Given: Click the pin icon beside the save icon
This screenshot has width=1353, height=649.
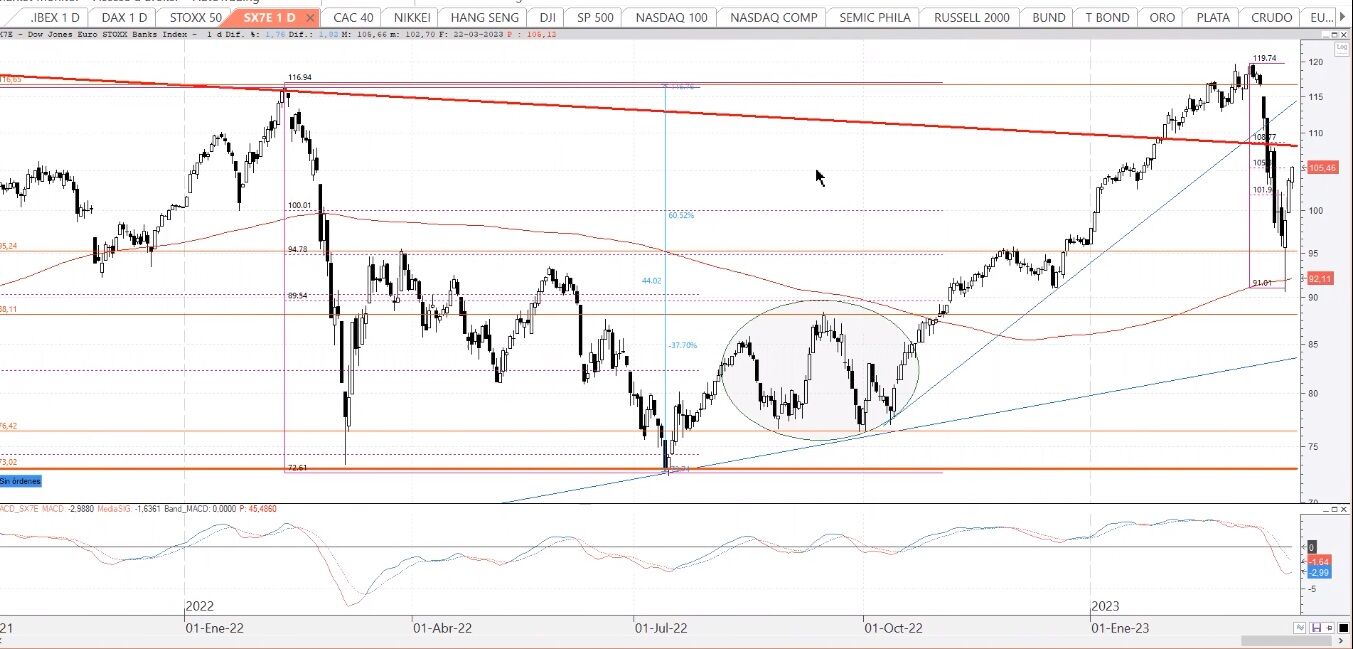Looking at the screenshot, I should tap(1329, 627).
